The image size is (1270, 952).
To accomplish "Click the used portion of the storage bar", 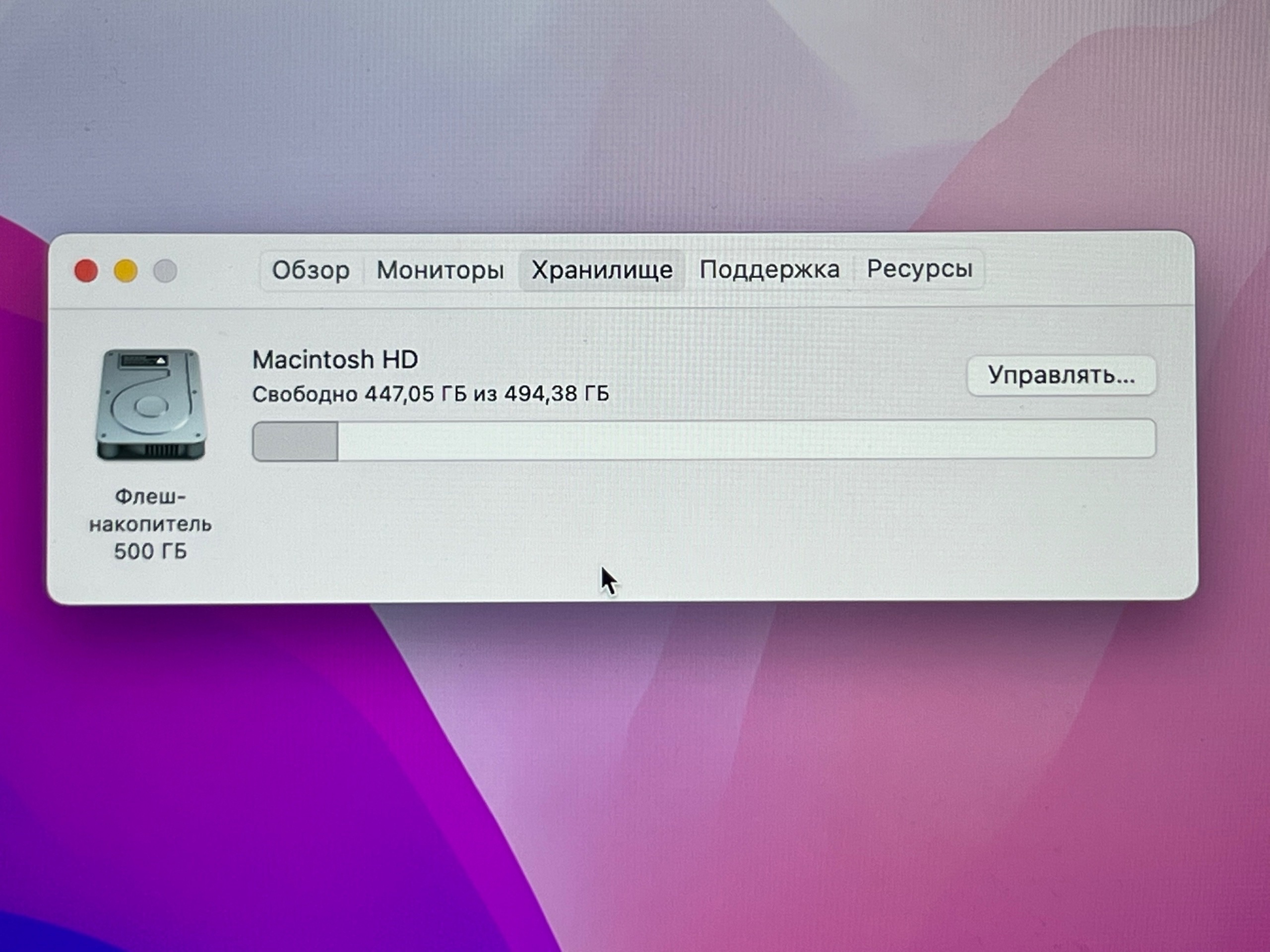I will pos(295,441).
